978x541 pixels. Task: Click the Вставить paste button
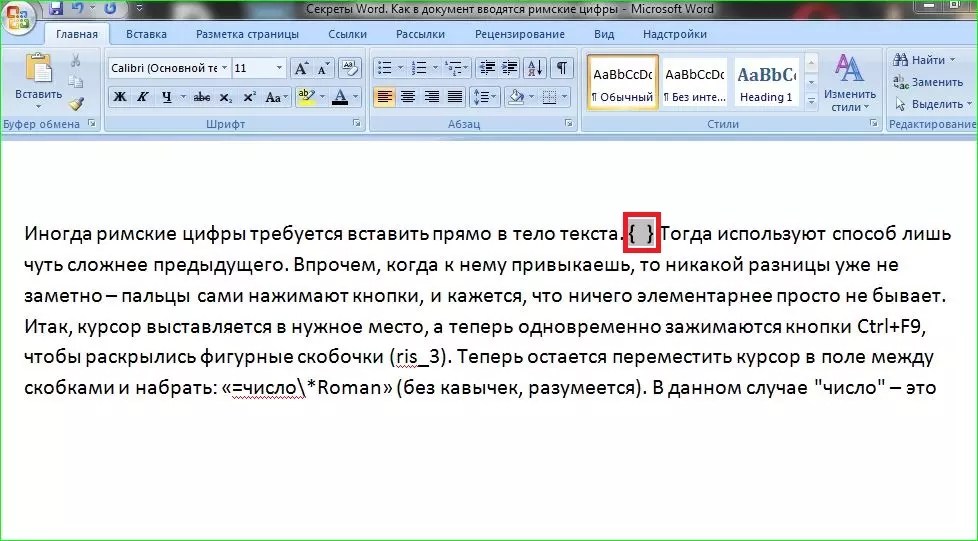click(38, 79)
